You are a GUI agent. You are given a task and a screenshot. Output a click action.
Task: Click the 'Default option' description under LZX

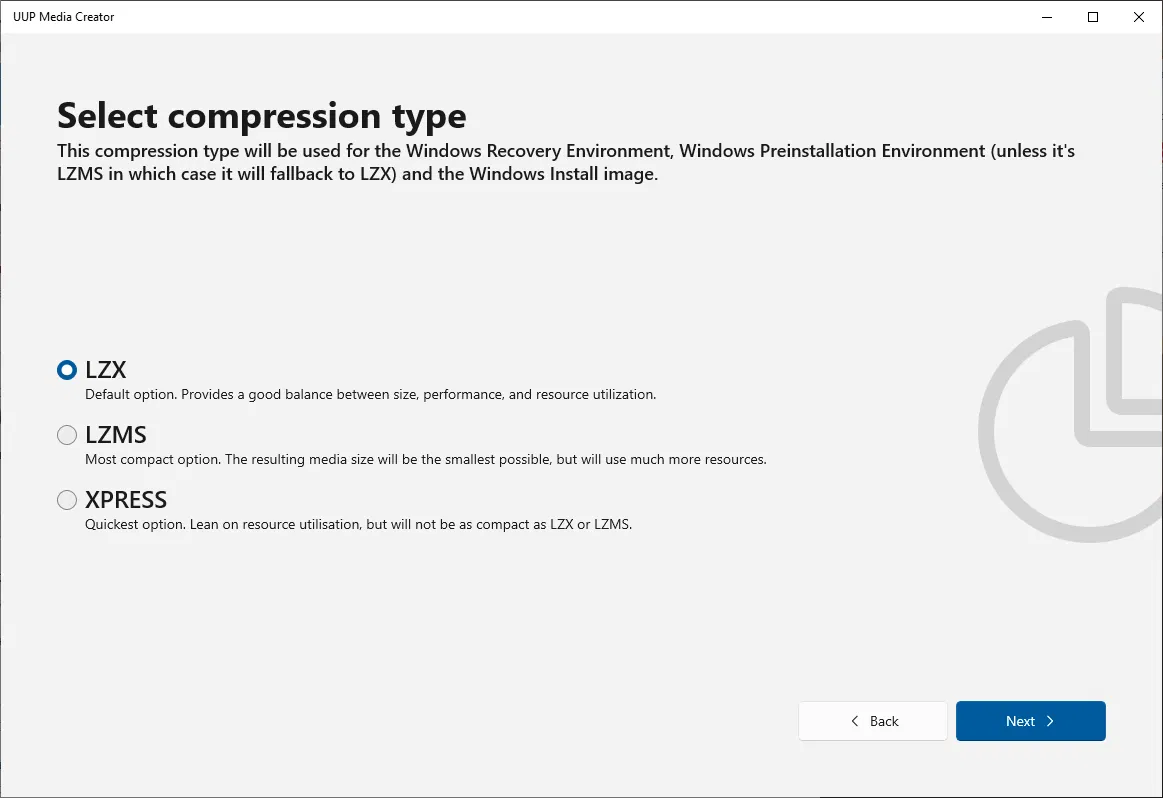[x=370, y=395]
